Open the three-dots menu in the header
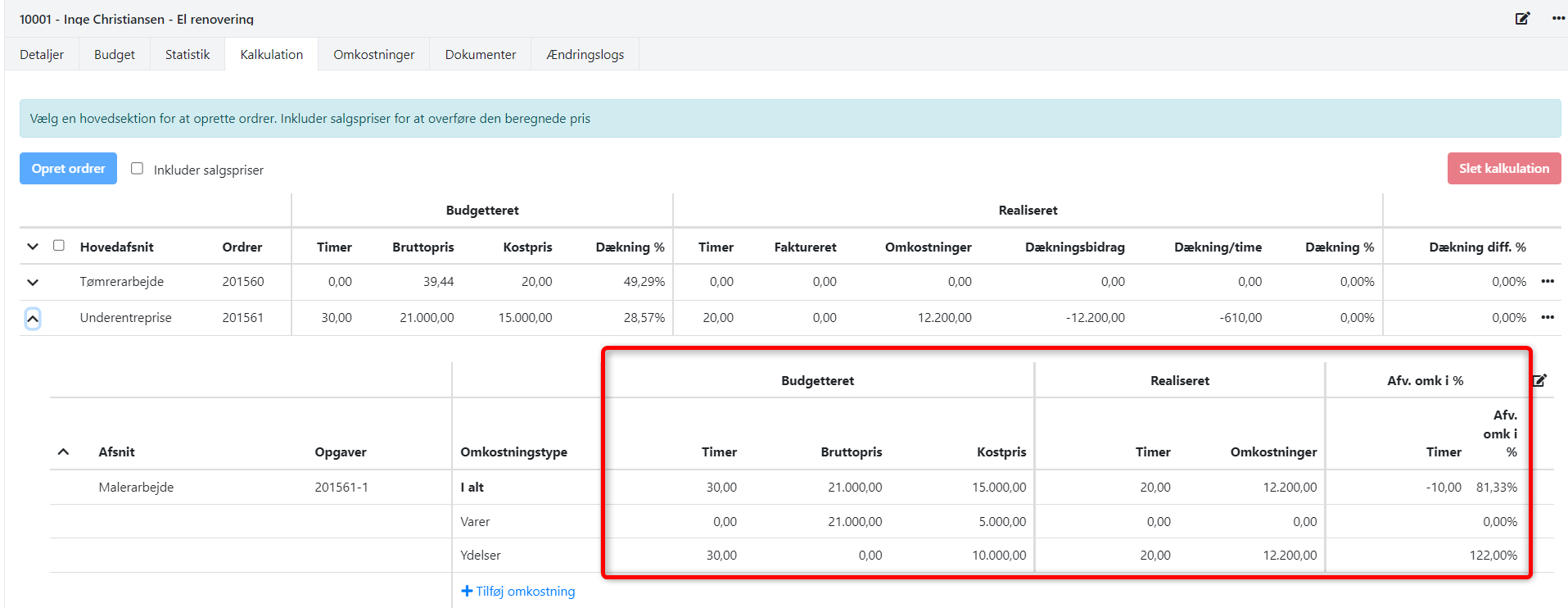The width and height of the screenshot is (1568, 608). tap(1558, 18)
